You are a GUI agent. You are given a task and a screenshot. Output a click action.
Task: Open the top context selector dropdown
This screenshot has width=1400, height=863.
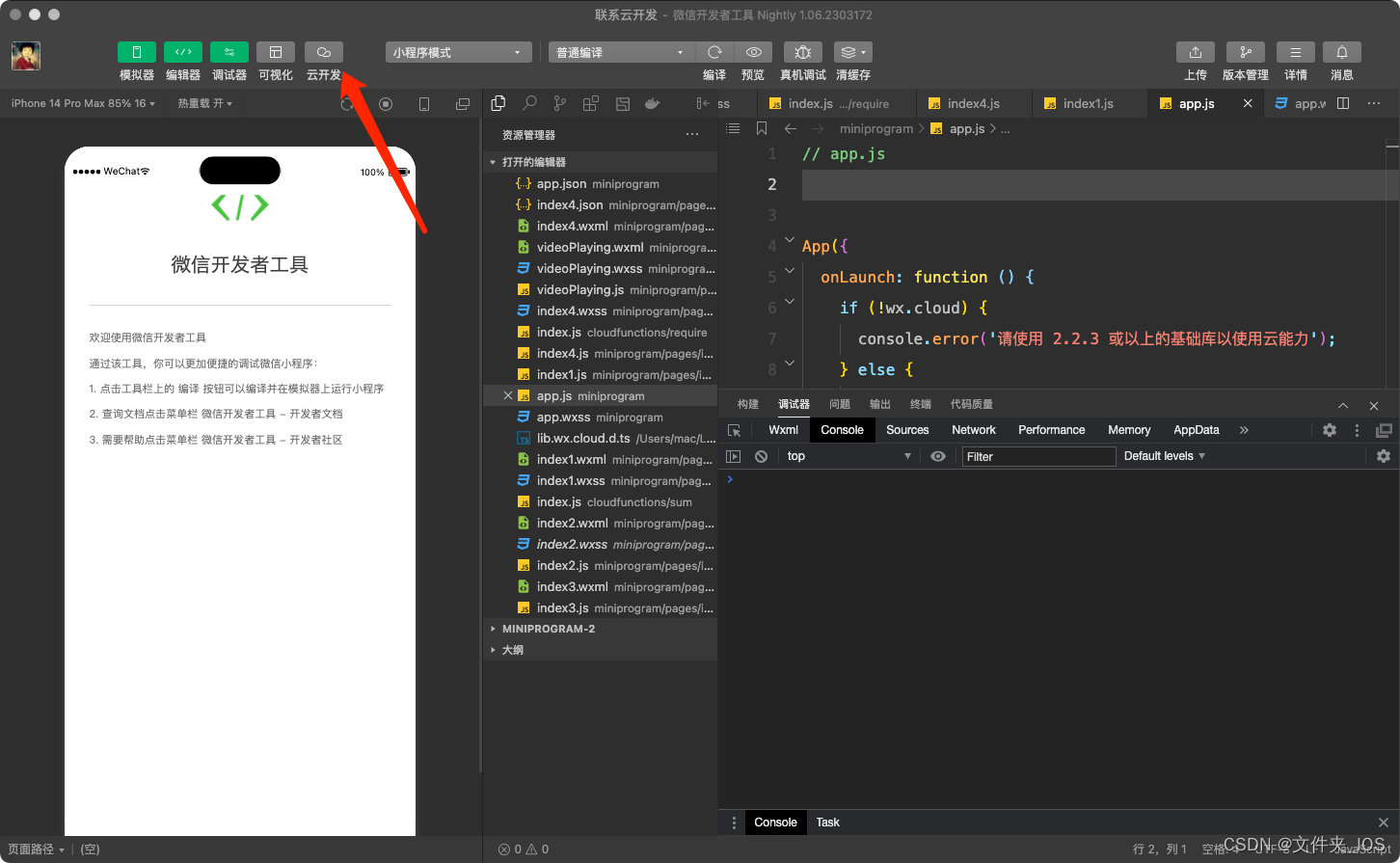(848, 456)
